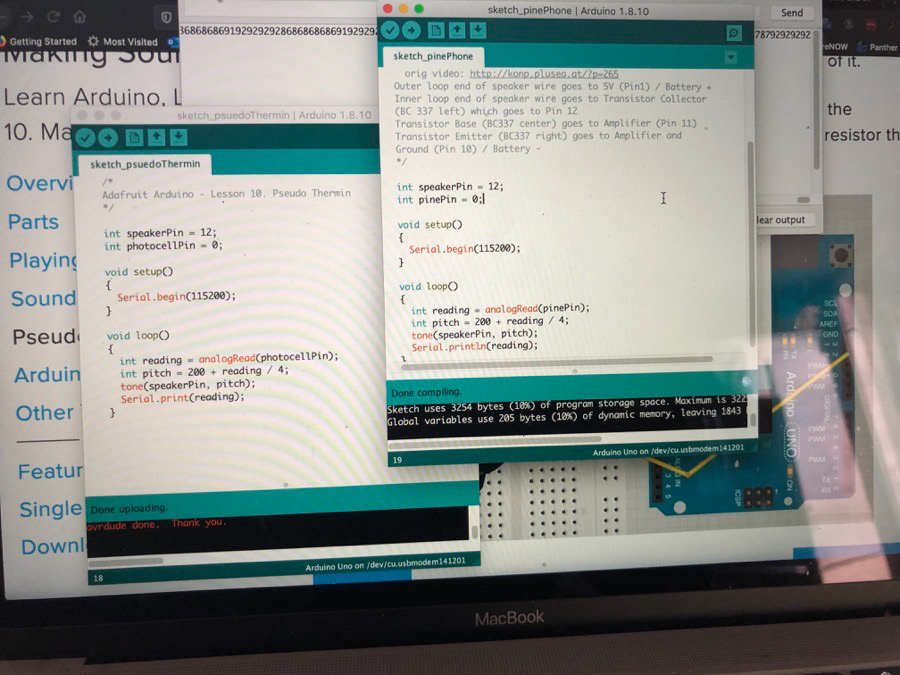The image size is (900, 675).
Task: Go to the browser home page
Action: click(x=80, y=17)
